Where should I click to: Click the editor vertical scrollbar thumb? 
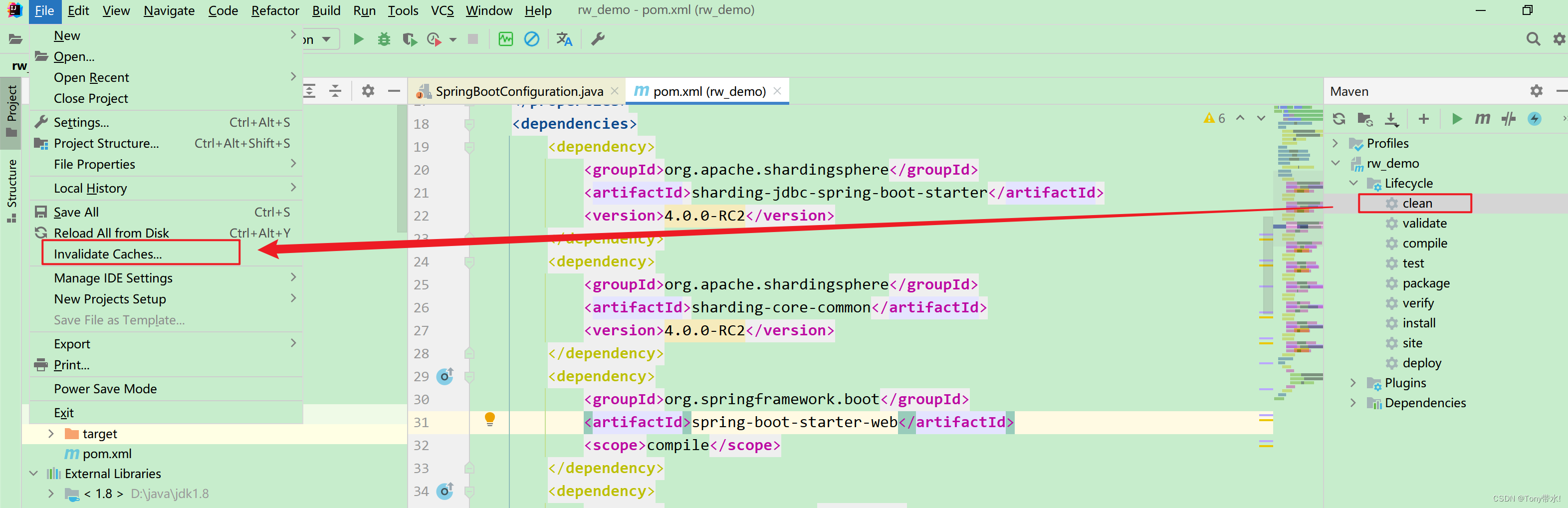(x=1267, y=265)
